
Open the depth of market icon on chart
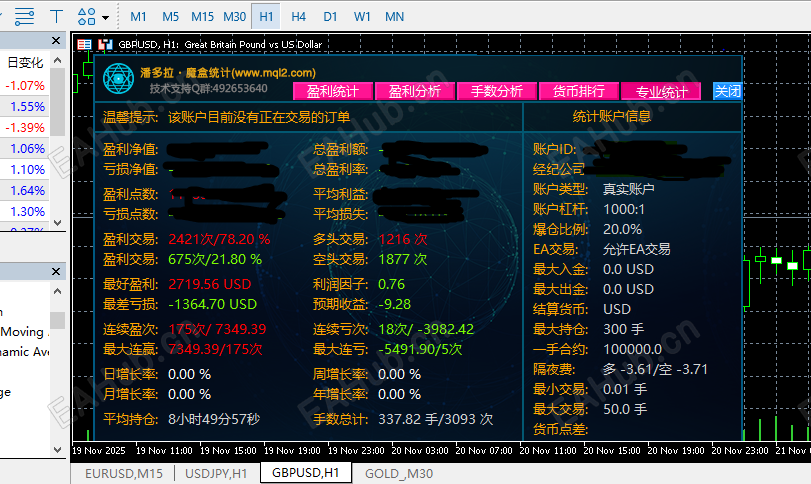point(105,44)
